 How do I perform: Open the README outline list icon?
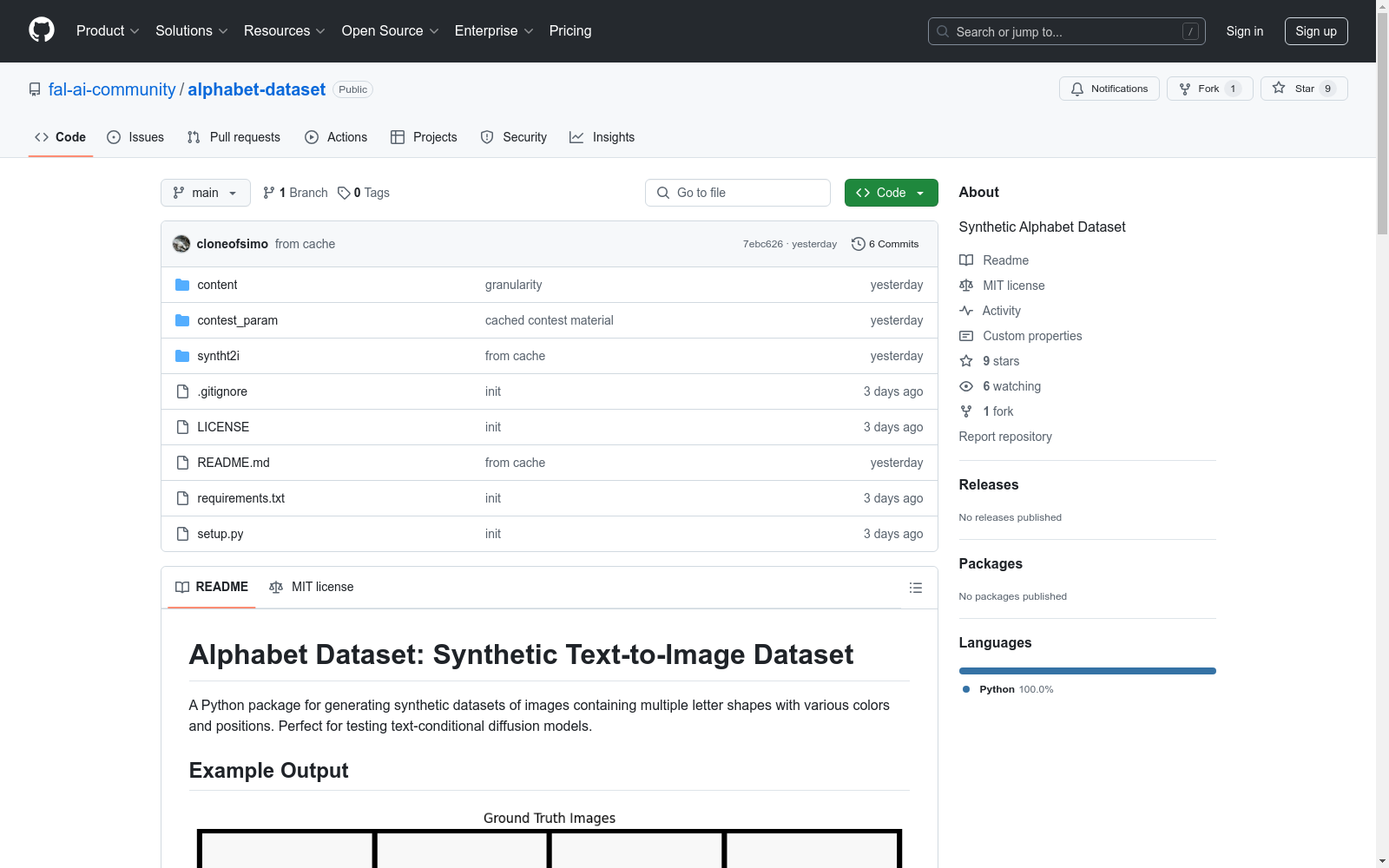pos(916,588)
